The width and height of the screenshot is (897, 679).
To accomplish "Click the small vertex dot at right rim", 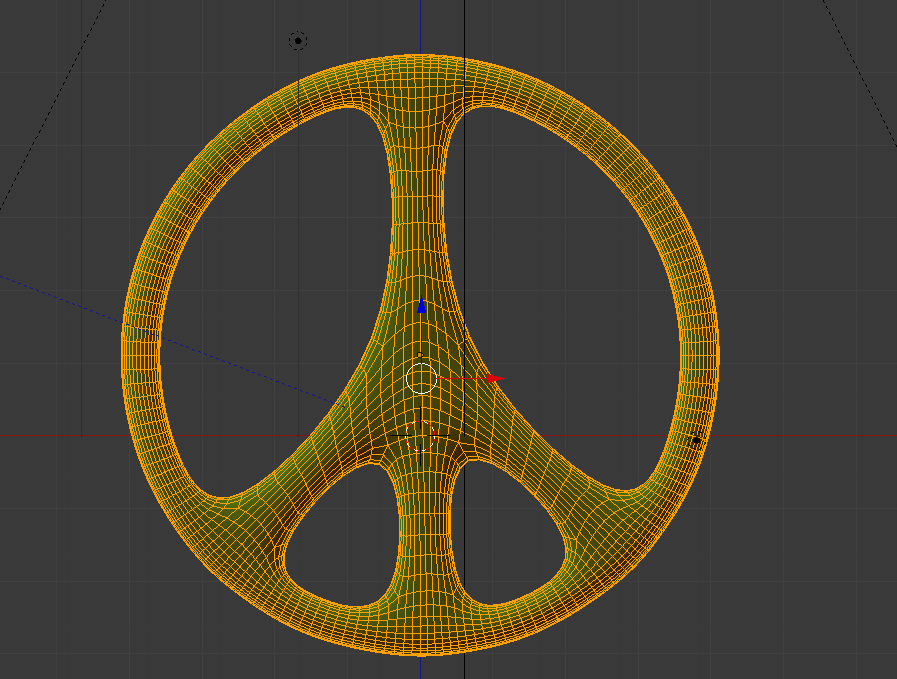I will 695,439.
